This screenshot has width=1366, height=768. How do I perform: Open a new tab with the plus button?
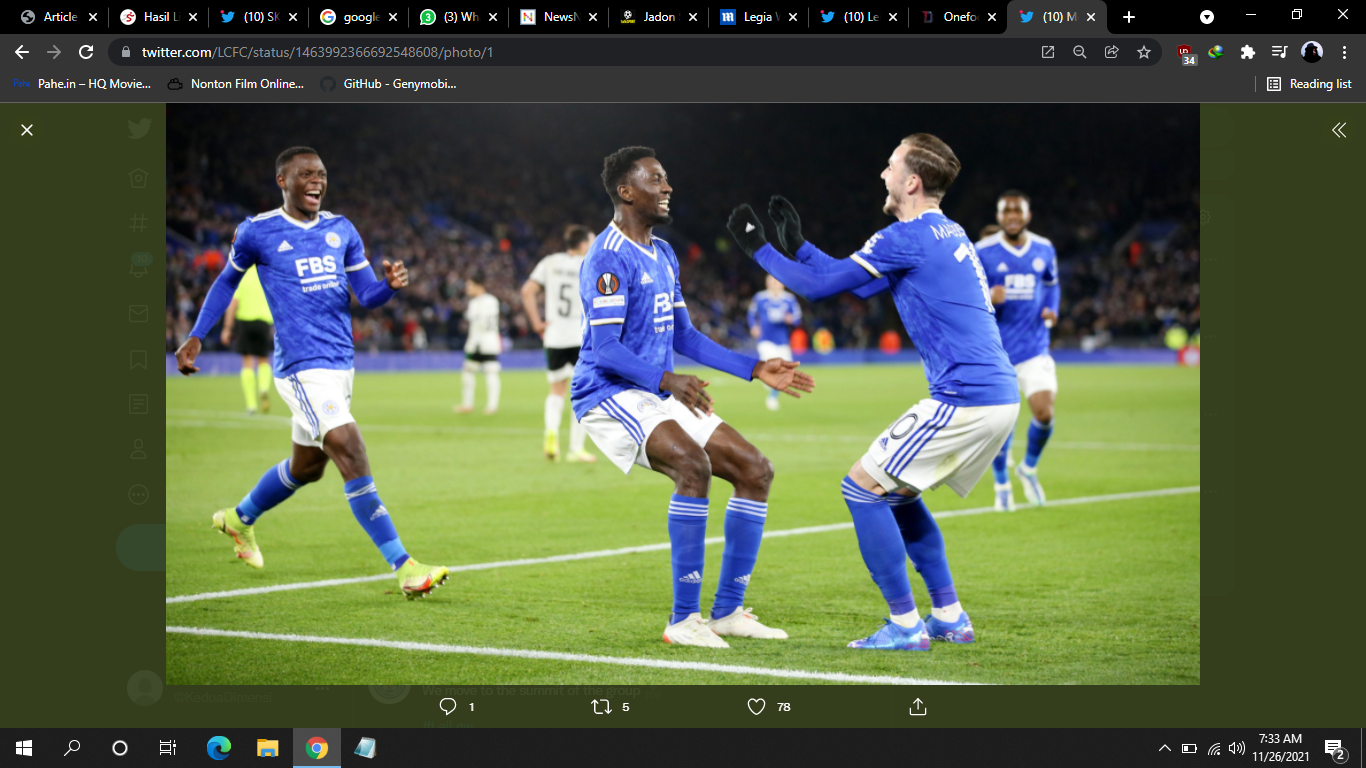[x=1129, y=17]
